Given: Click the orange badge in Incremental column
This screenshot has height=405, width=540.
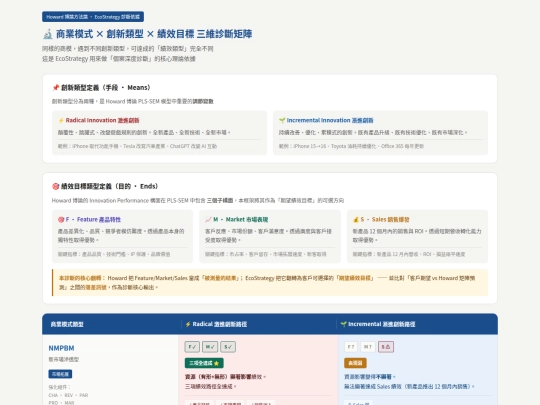Looking at the screenshot, I should click(x=355, y=363).
